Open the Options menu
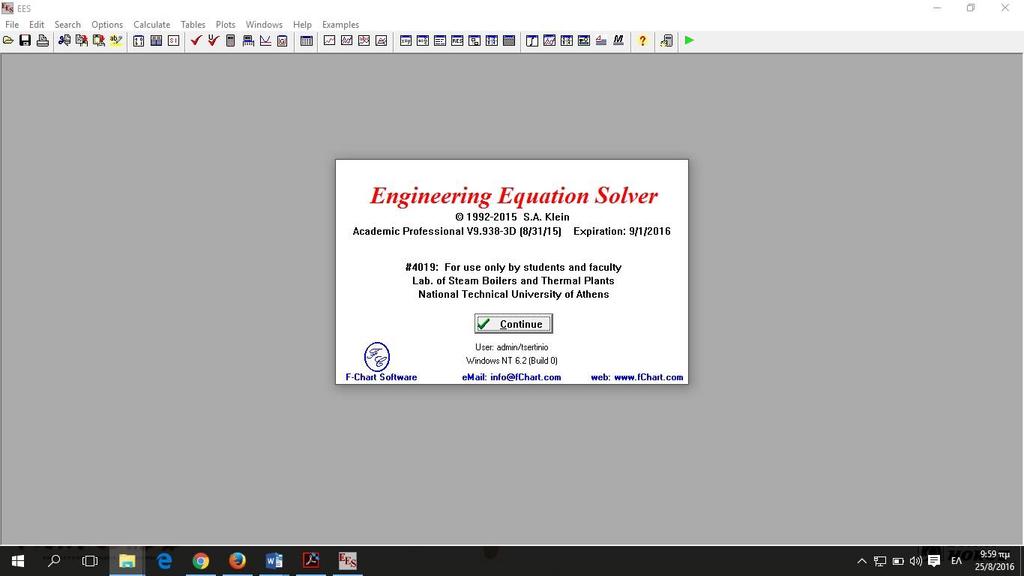 coord(107,24)
